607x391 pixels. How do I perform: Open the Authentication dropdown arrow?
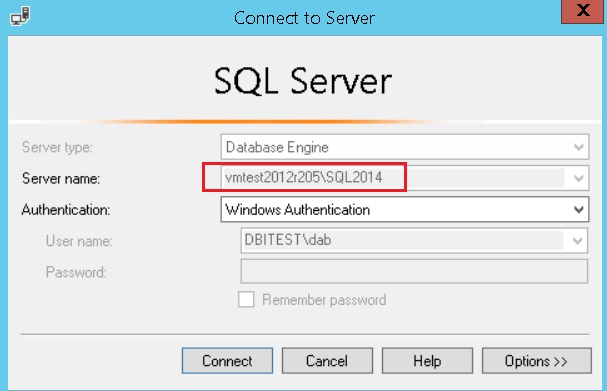tap(579, 209)
